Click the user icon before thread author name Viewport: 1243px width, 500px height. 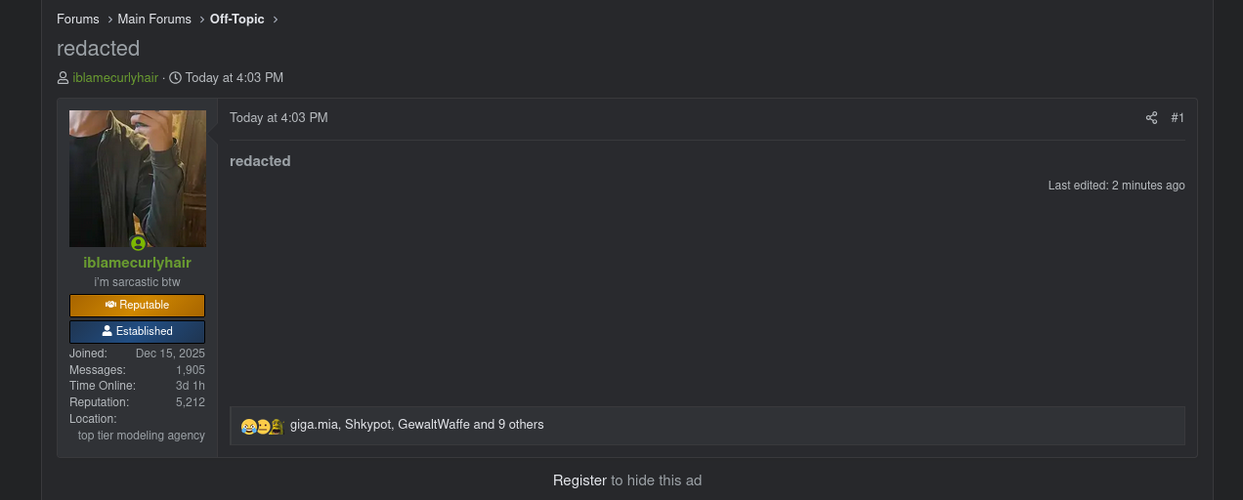(x=63, y=78)
